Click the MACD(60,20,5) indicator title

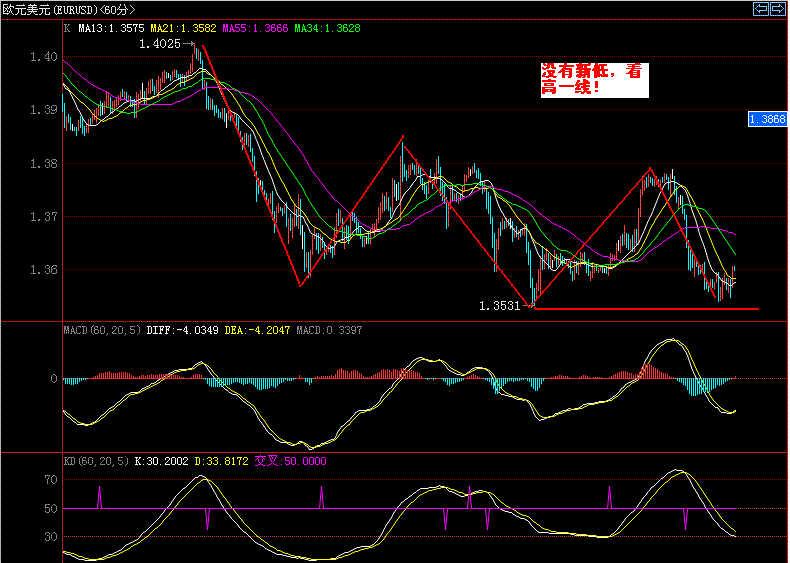102,330
